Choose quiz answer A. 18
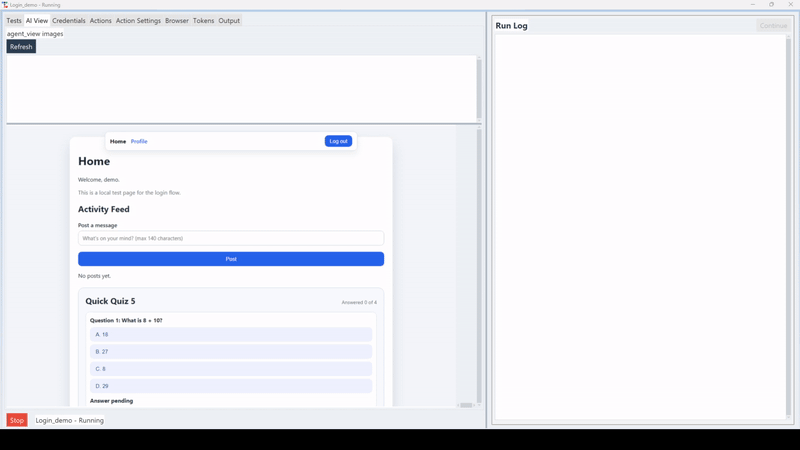The height and width of the screenshot is (450, 800). (231, 335)
